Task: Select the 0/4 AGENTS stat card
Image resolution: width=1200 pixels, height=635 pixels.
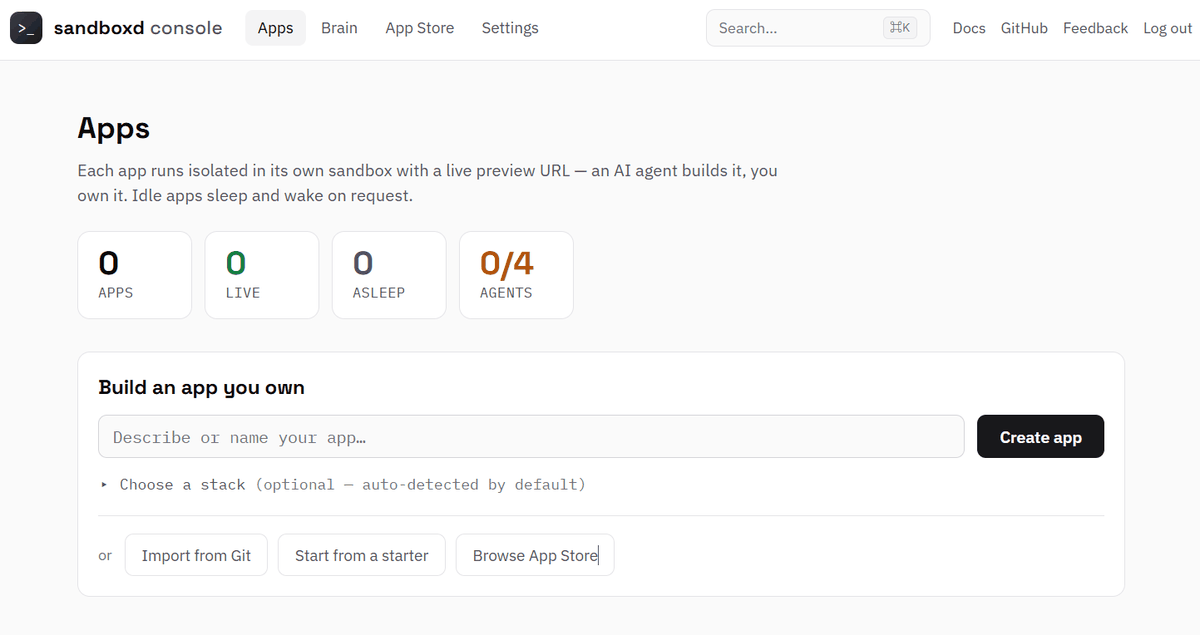Action: point(516,275)
